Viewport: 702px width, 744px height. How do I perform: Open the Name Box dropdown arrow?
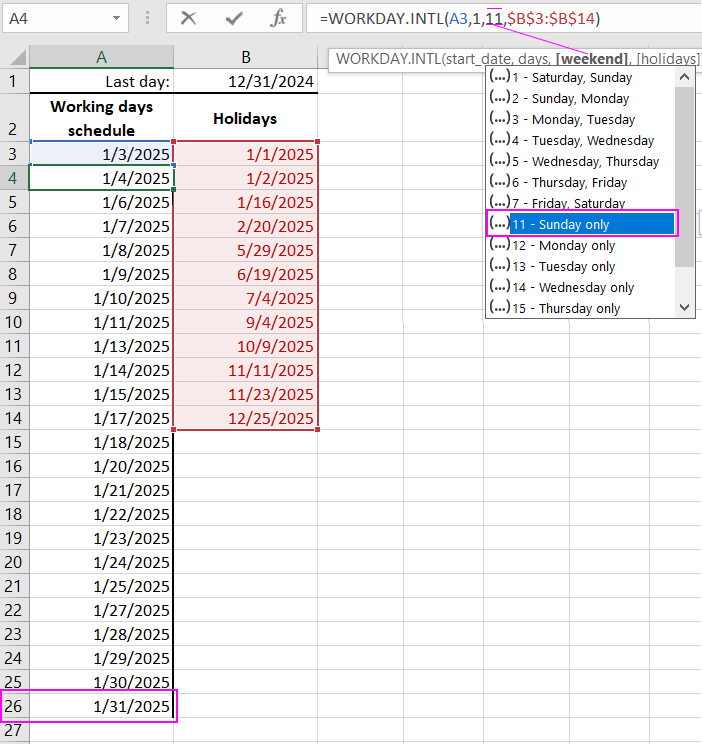coord(116,19)
